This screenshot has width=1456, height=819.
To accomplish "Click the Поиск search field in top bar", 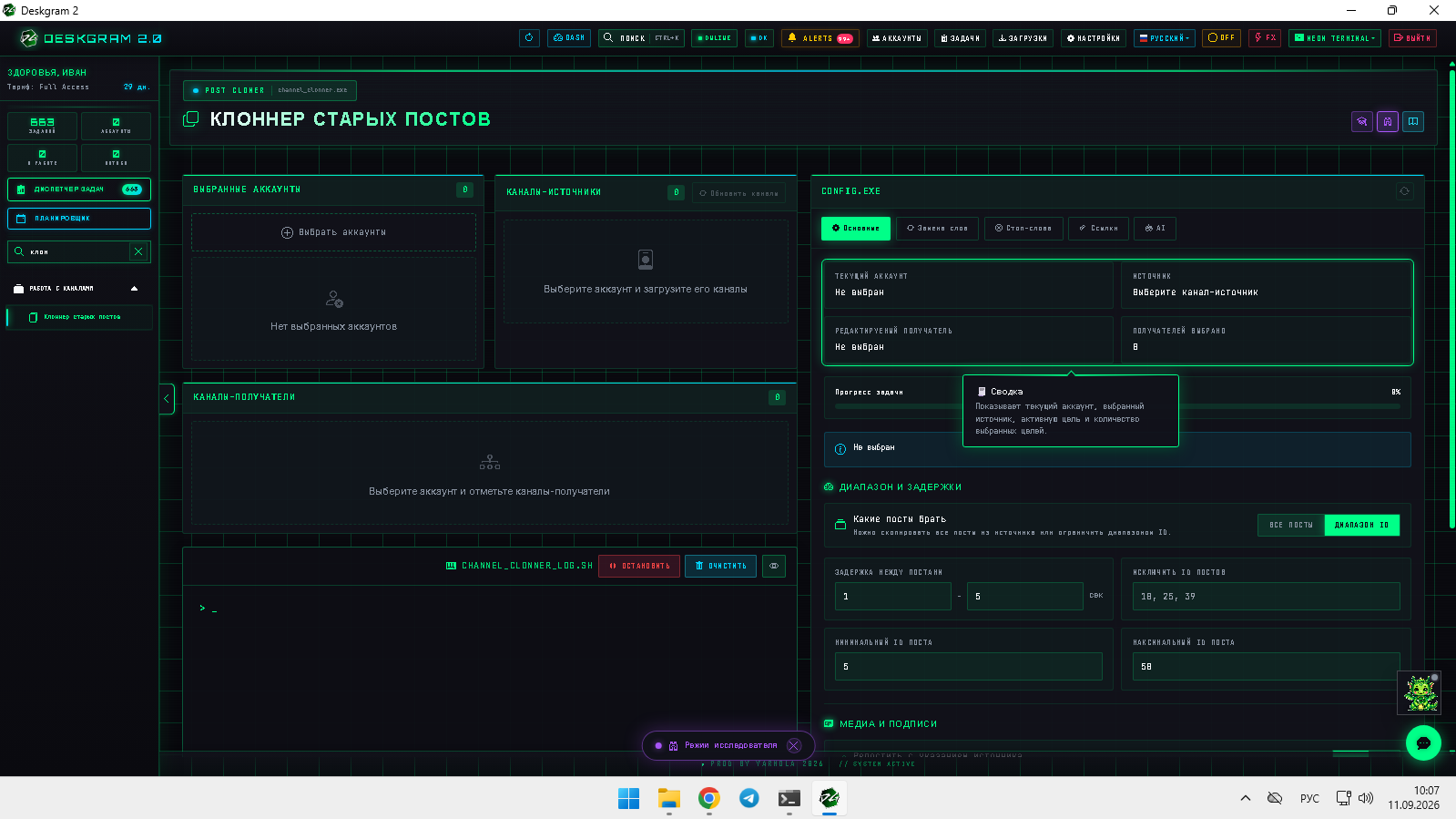I will [x=641, y=38].
